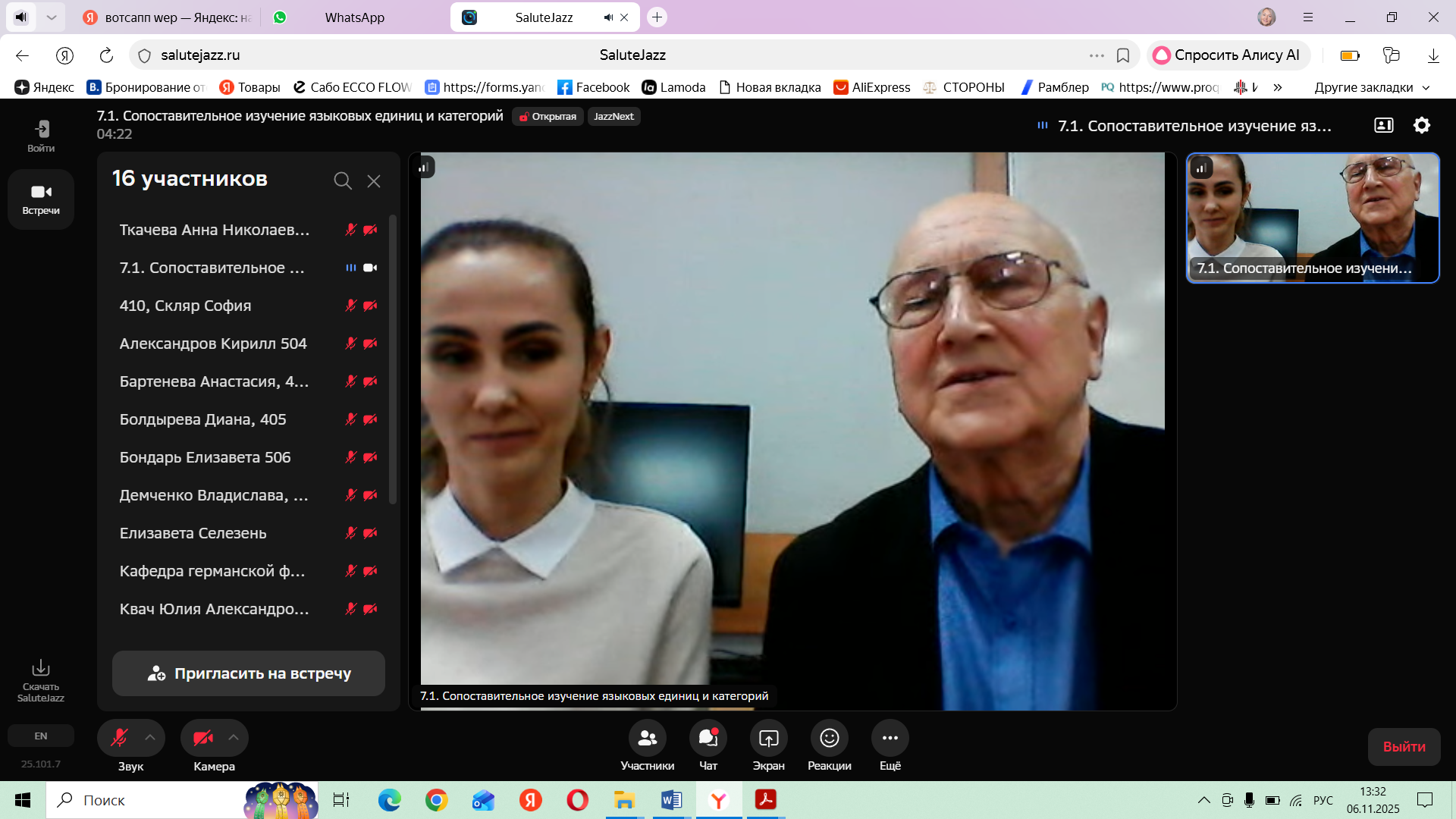Screen dimensions: 1456x819
Task: Switch view layout icon beside the gear
Action: tap(1383, 125)
